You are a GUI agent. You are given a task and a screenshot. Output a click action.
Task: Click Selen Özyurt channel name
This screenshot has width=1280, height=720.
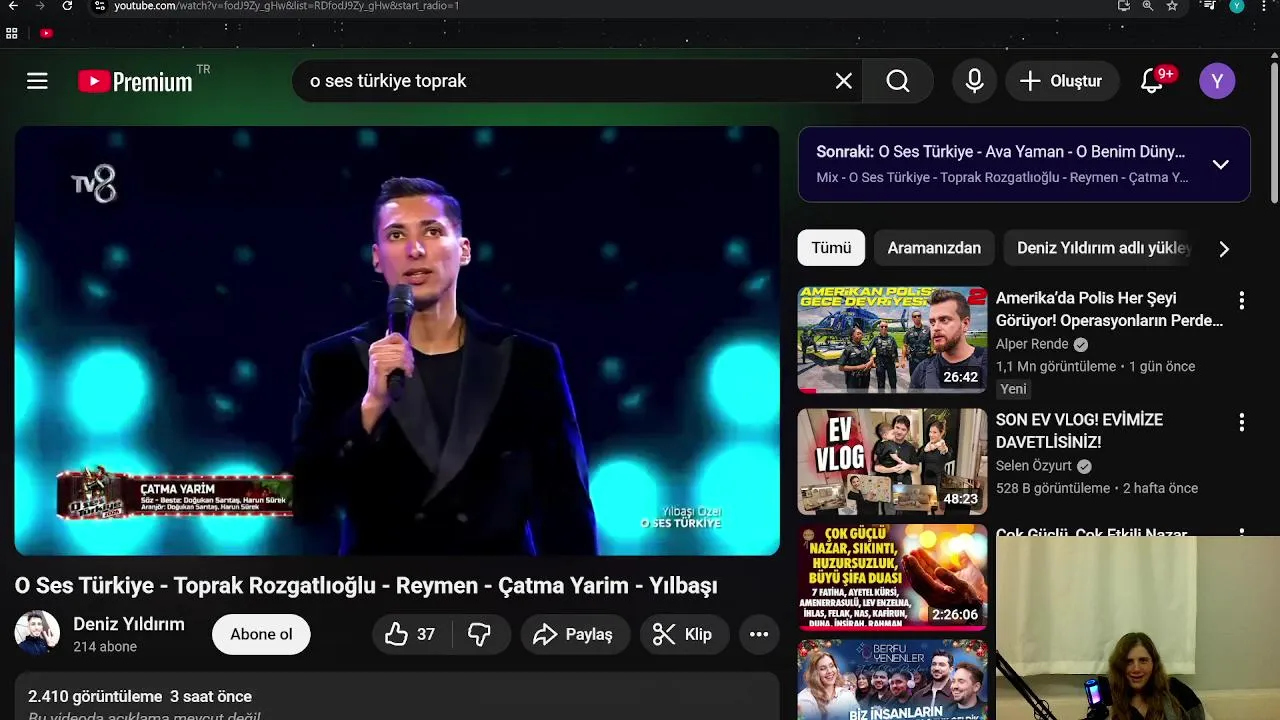1033,466
